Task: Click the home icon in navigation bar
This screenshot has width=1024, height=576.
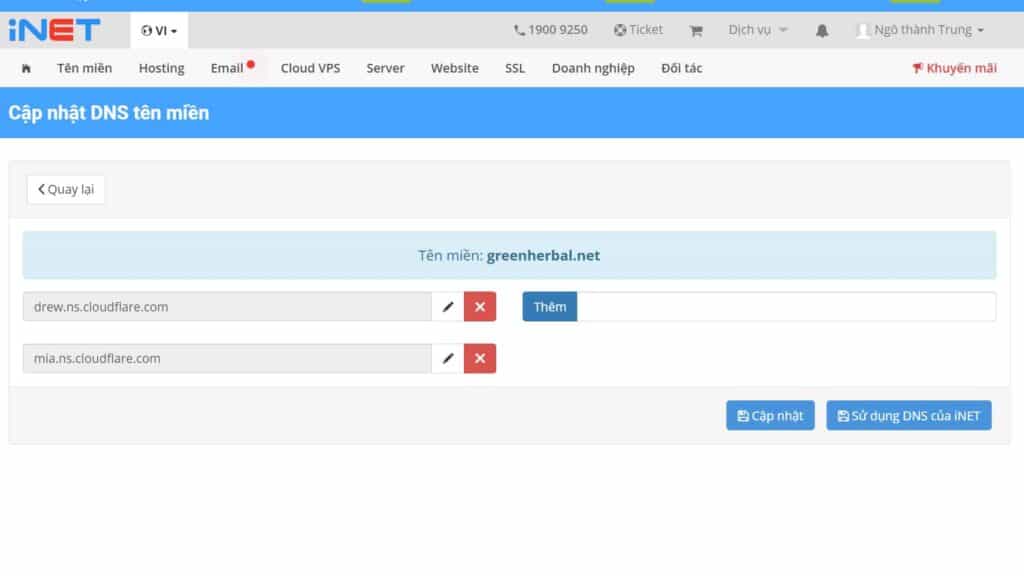Action: point(26,68)
